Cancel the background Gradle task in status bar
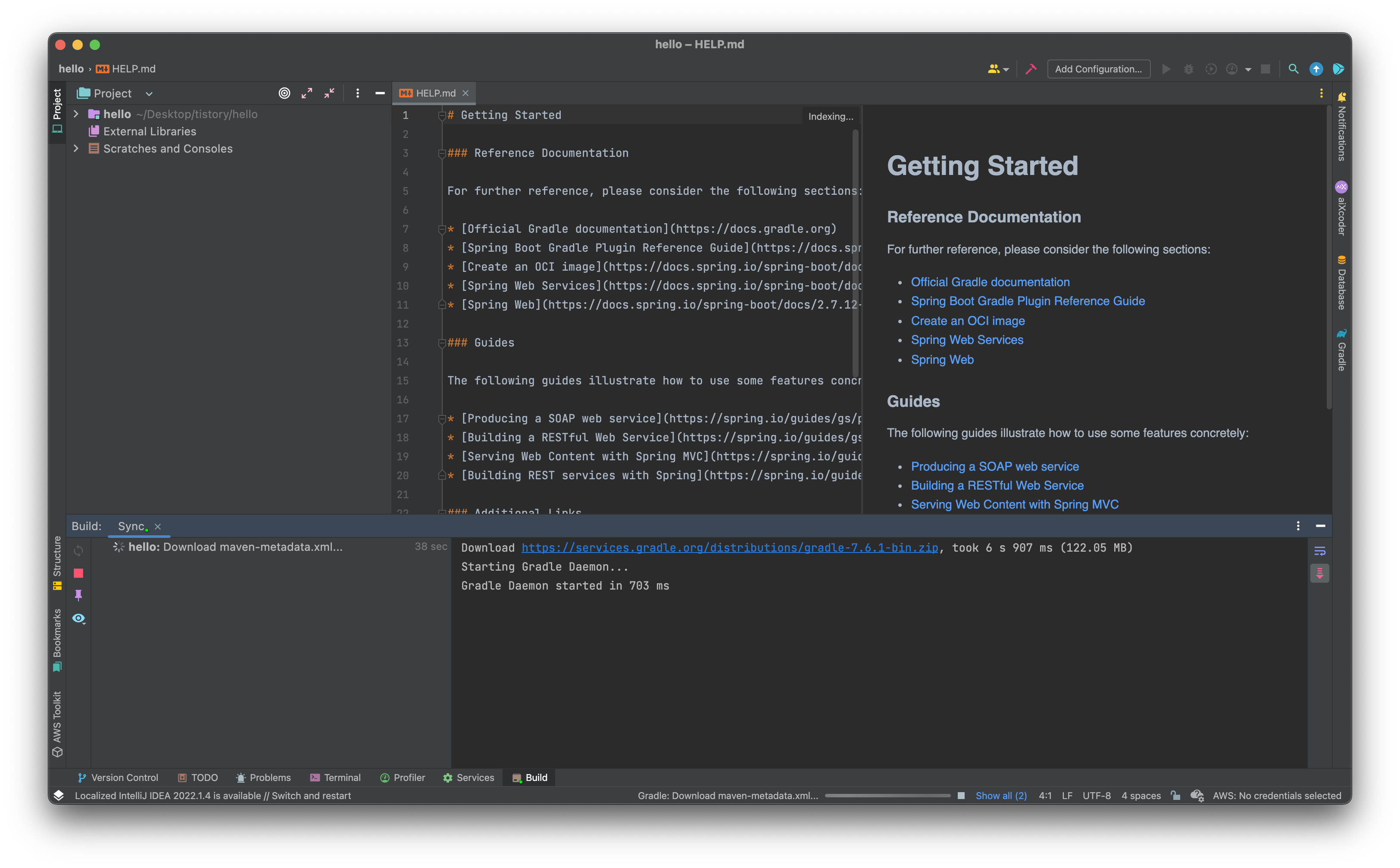This screenshot has height=868, width=1400. coord(961,795)
